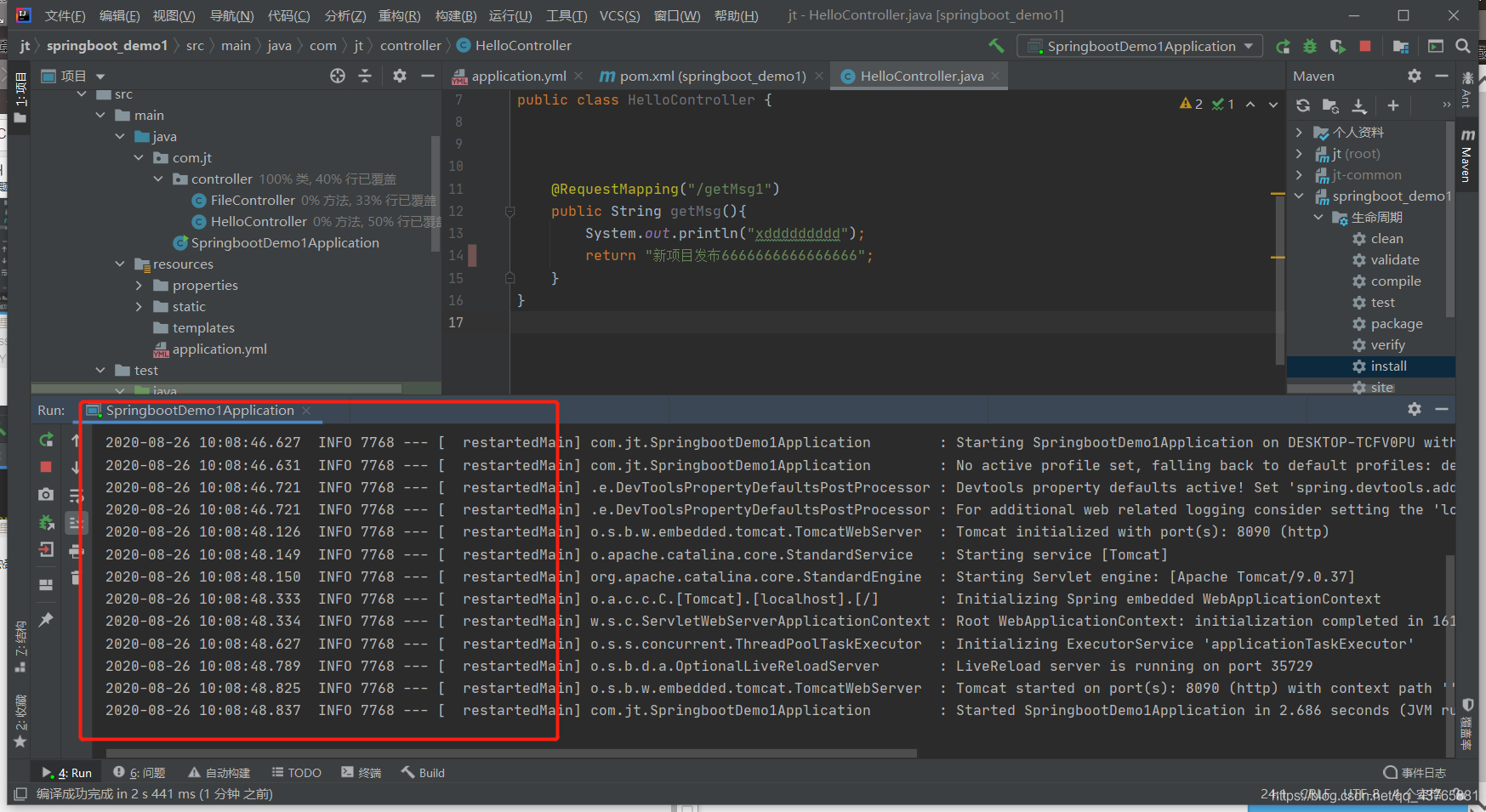Screen dimensions: 1486x812
Task: Open the SpringbootDemo1Application run configuration dropdown
Action: (1140, 47)
